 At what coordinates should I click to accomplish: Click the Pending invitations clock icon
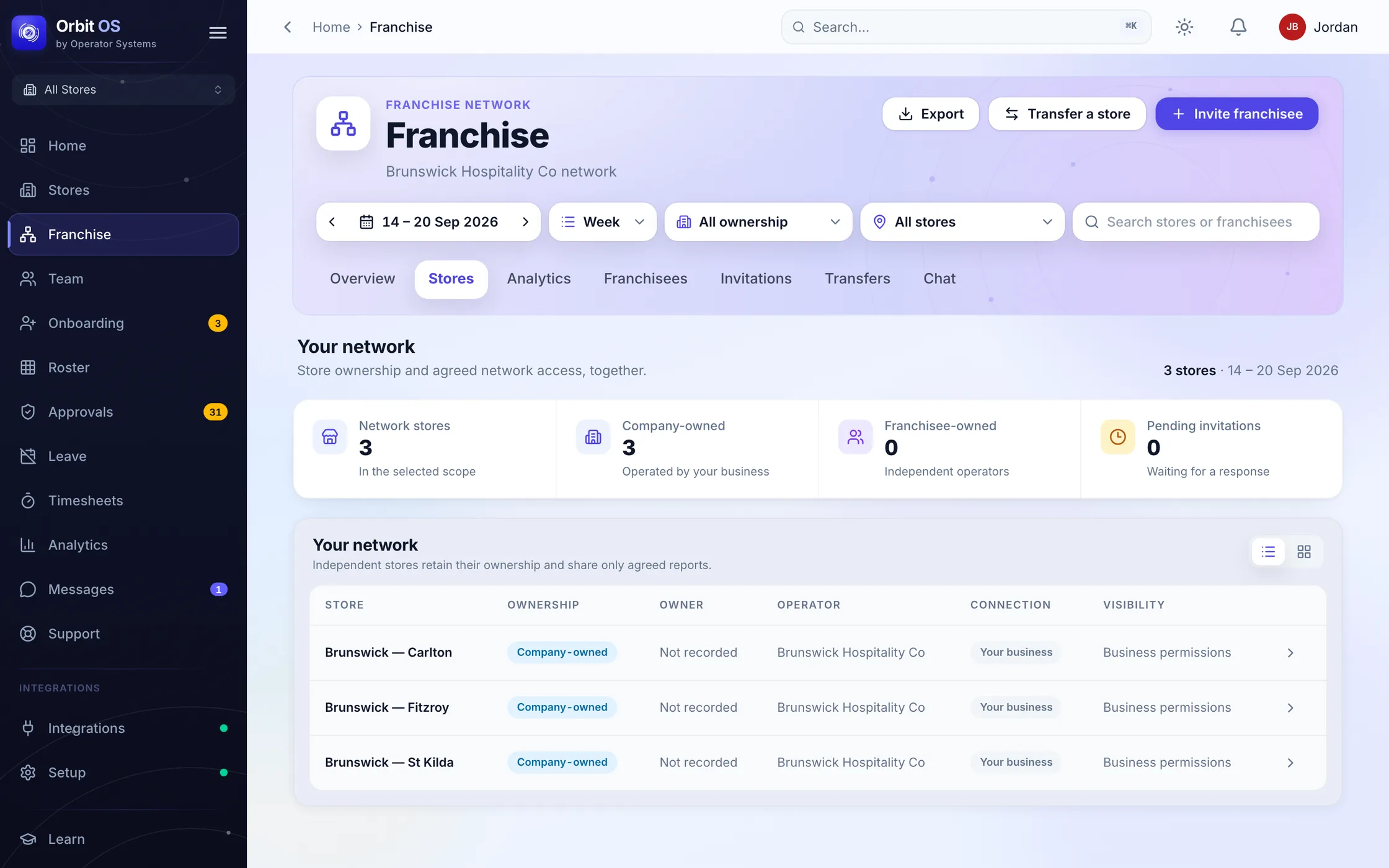point(1118,437)
